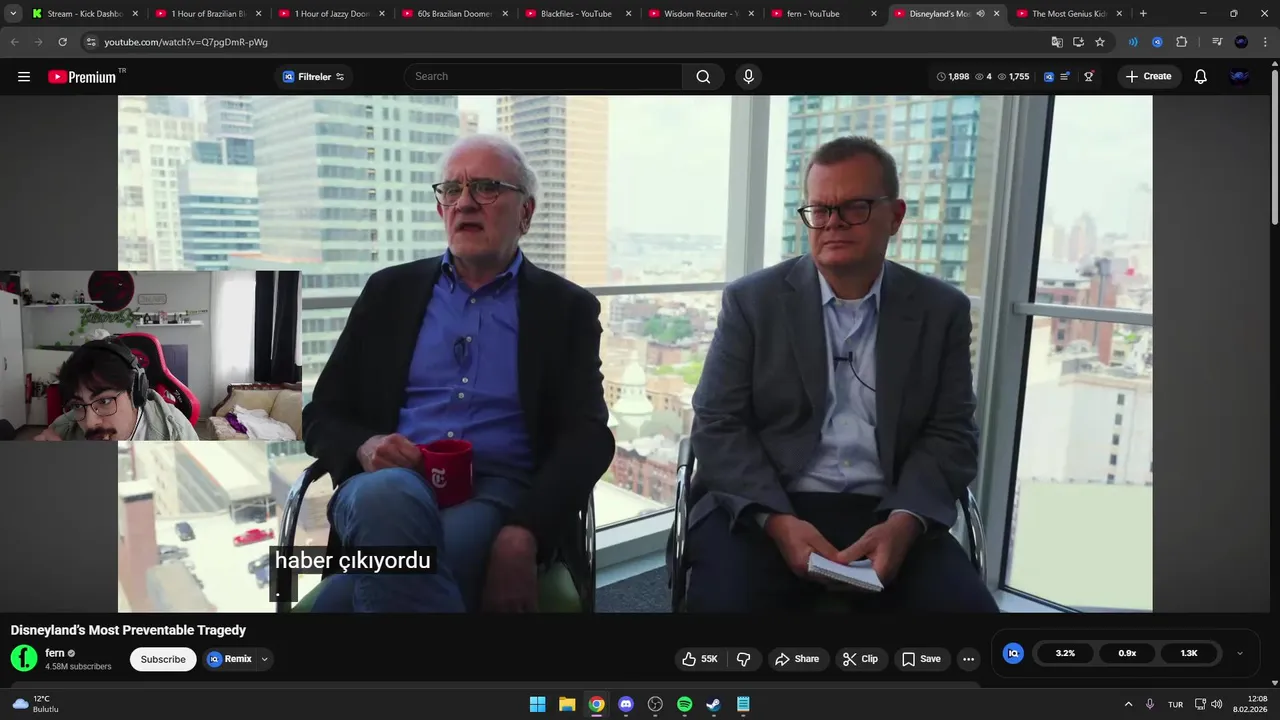
Task: View site information icon in address bar
Action: coord(91,42)
